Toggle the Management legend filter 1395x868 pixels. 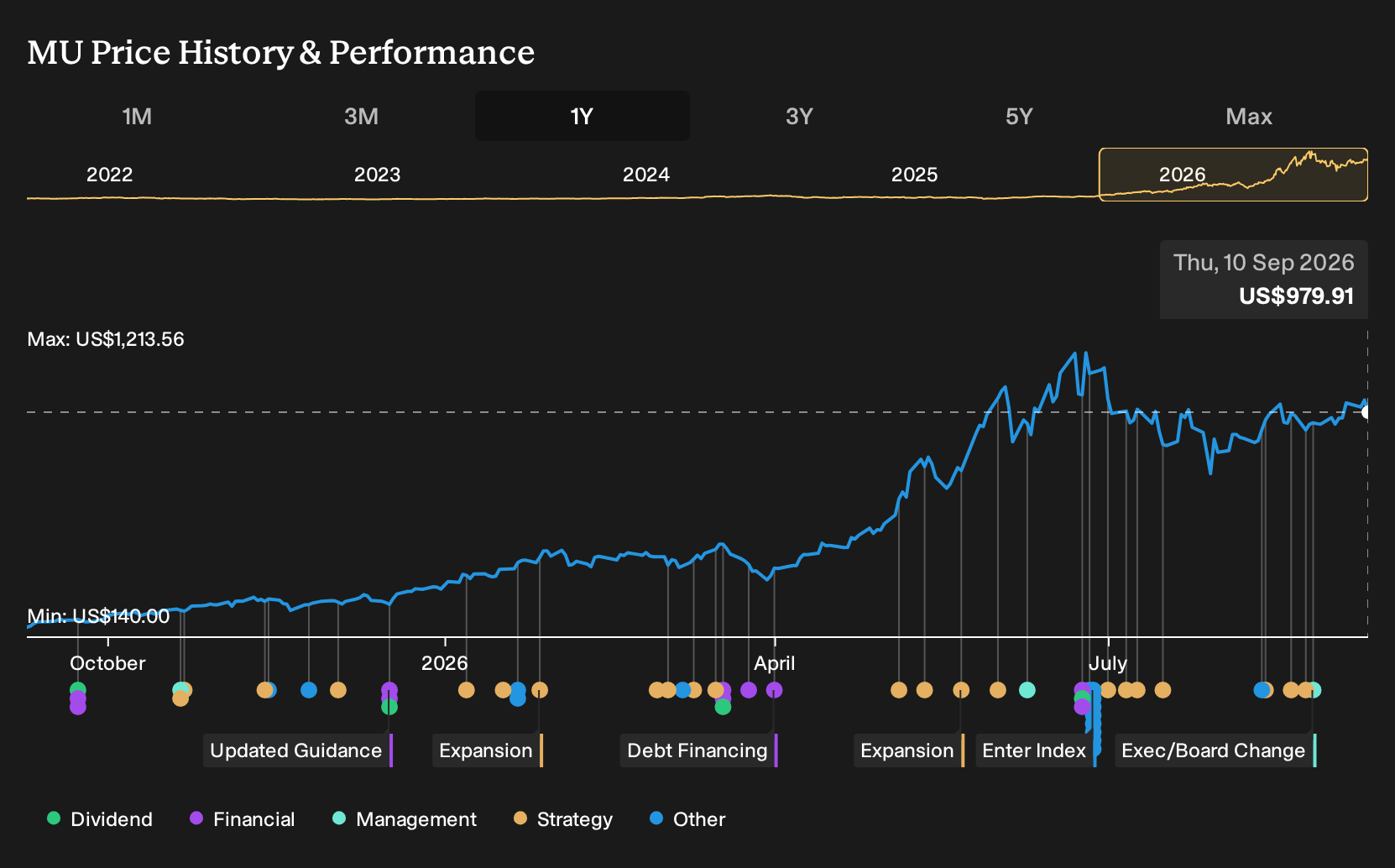coord(405,819)
